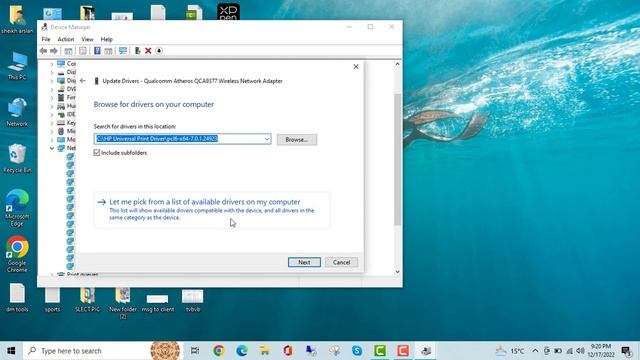Screen dimensions: 640x360
Task: Open the Network desktop icon
Action: 17,112
